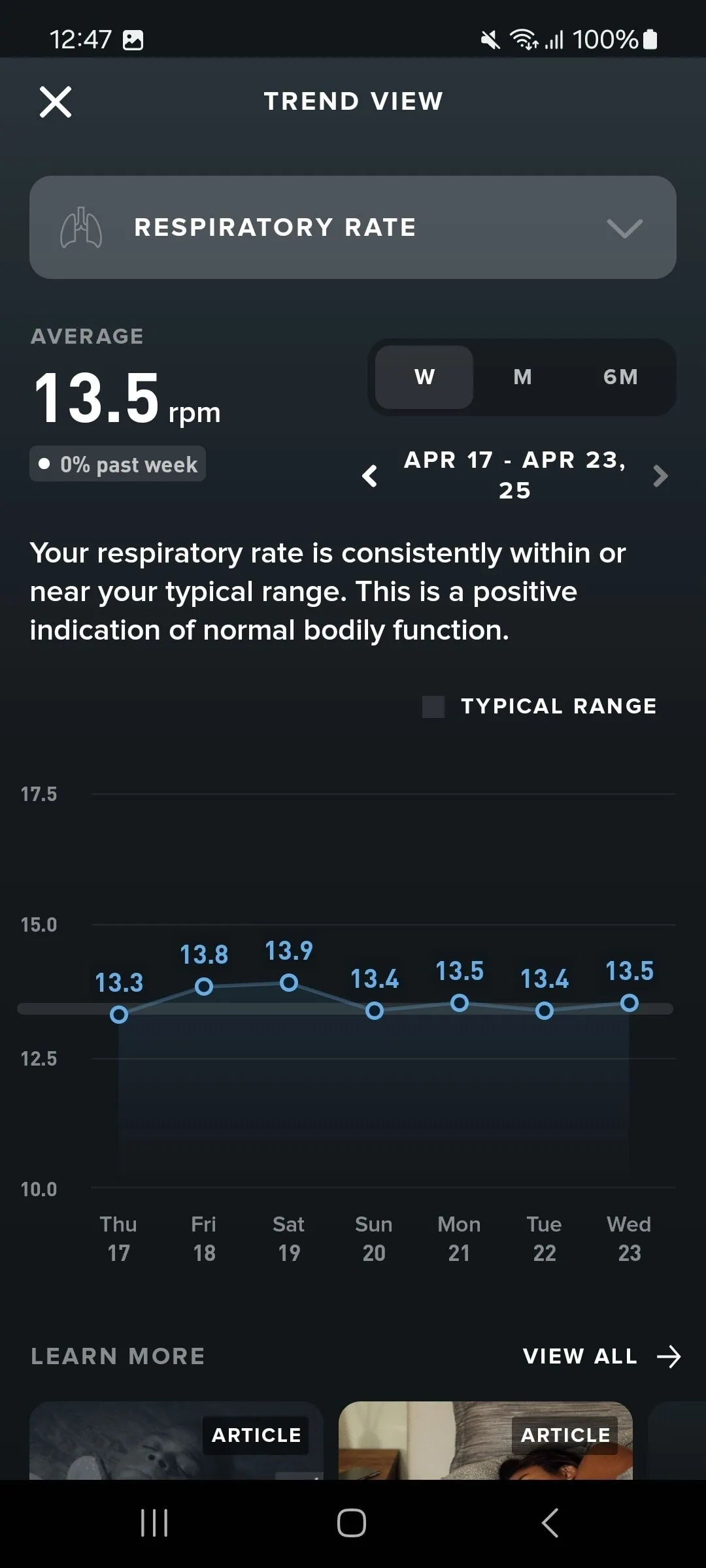Open the second article card
This screenshot has height=1568, width=706.
[x=486, y=1441]
